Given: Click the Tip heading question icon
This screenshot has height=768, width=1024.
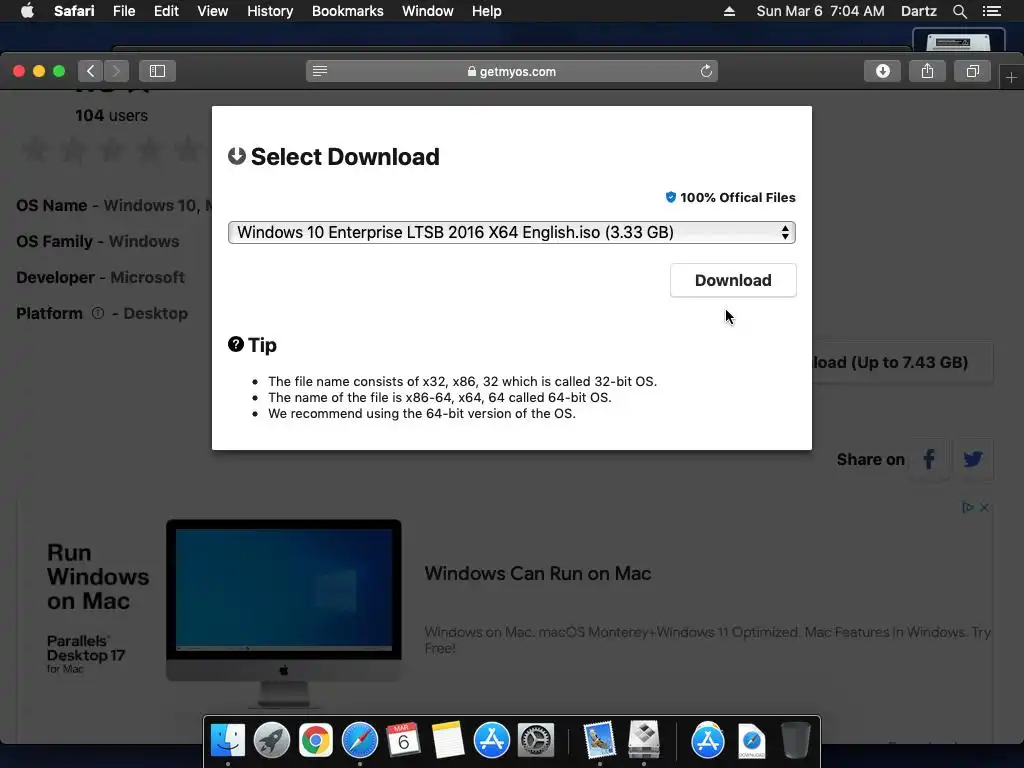Looking at the screenshot, I should coord(236,344).
